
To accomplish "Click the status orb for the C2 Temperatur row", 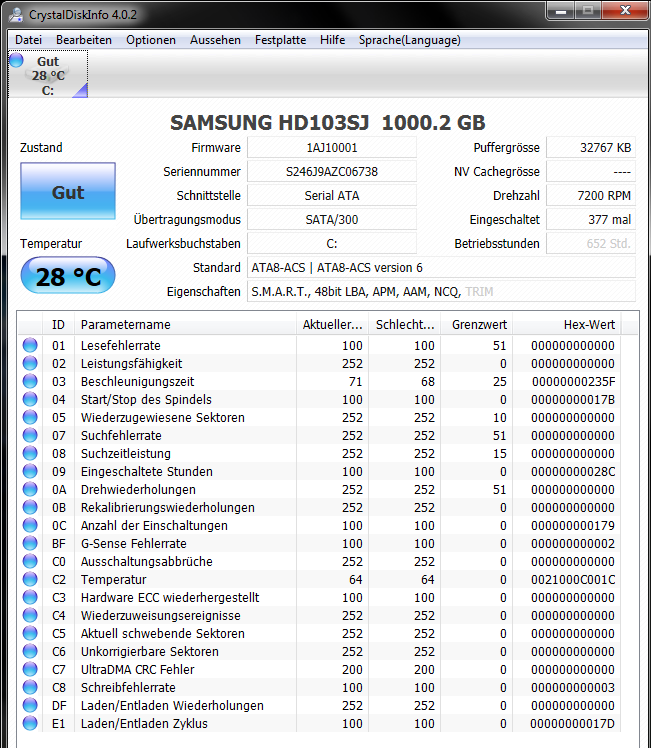I will tap(30, 579).
